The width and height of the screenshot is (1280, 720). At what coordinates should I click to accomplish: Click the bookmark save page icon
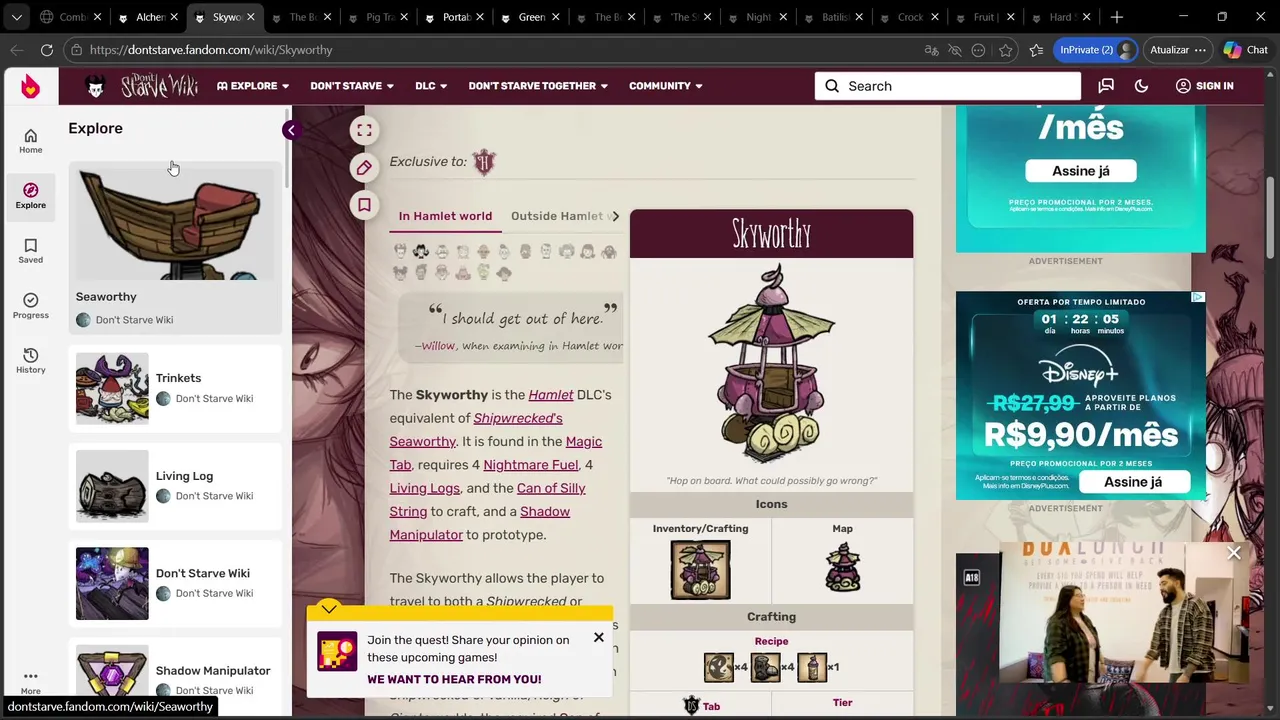(x=364, y=205)
